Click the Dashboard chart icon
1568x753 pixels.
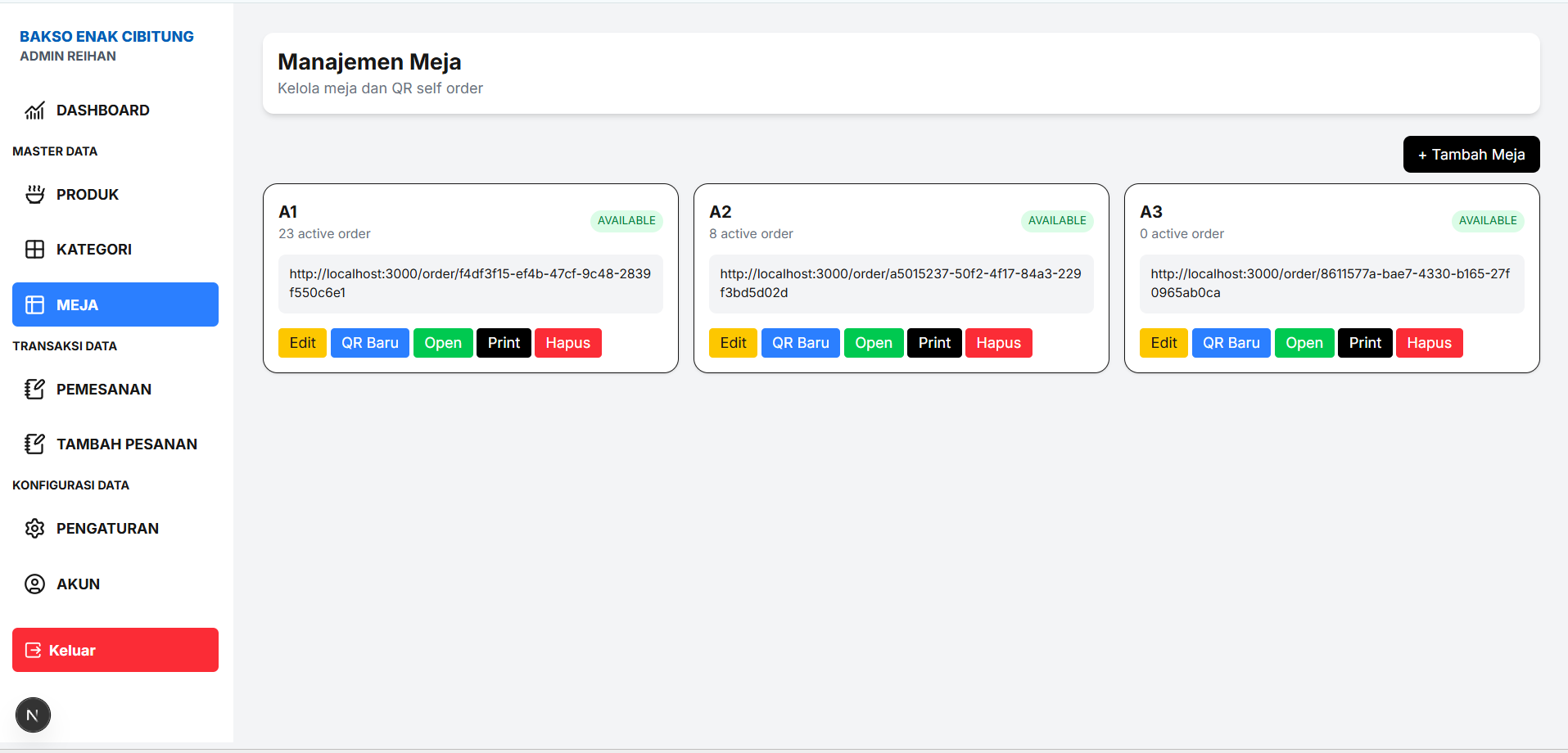34,110
